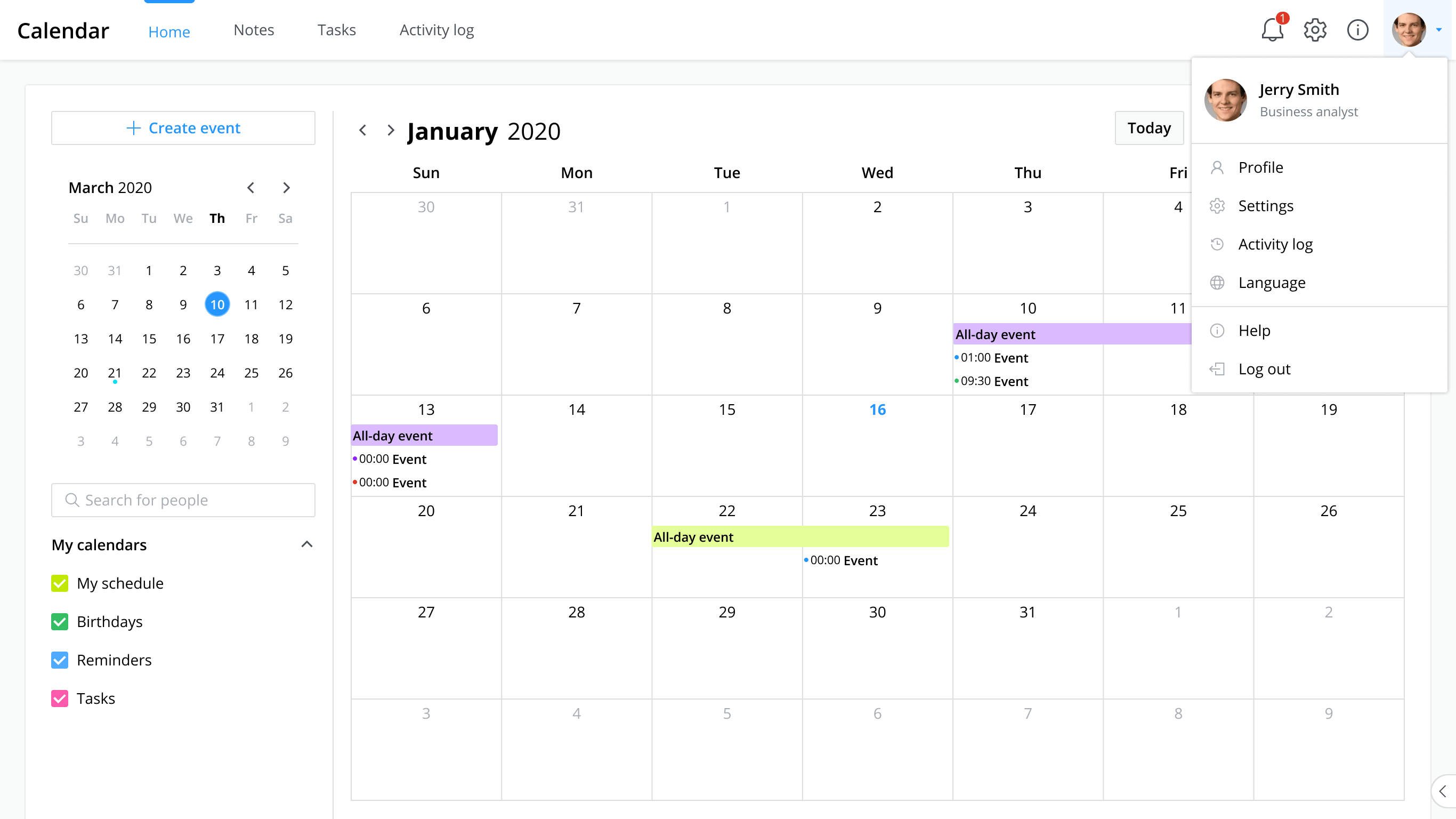Click the Language globe icon

1218,282
